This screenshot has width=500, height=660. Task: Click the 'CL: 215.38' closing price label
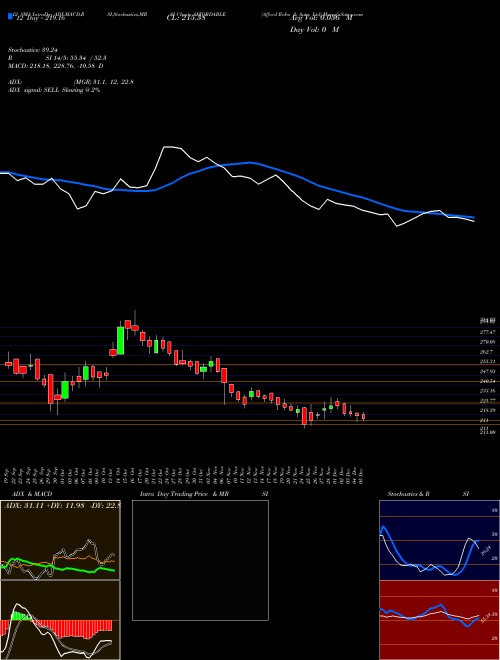click(186, 18)
